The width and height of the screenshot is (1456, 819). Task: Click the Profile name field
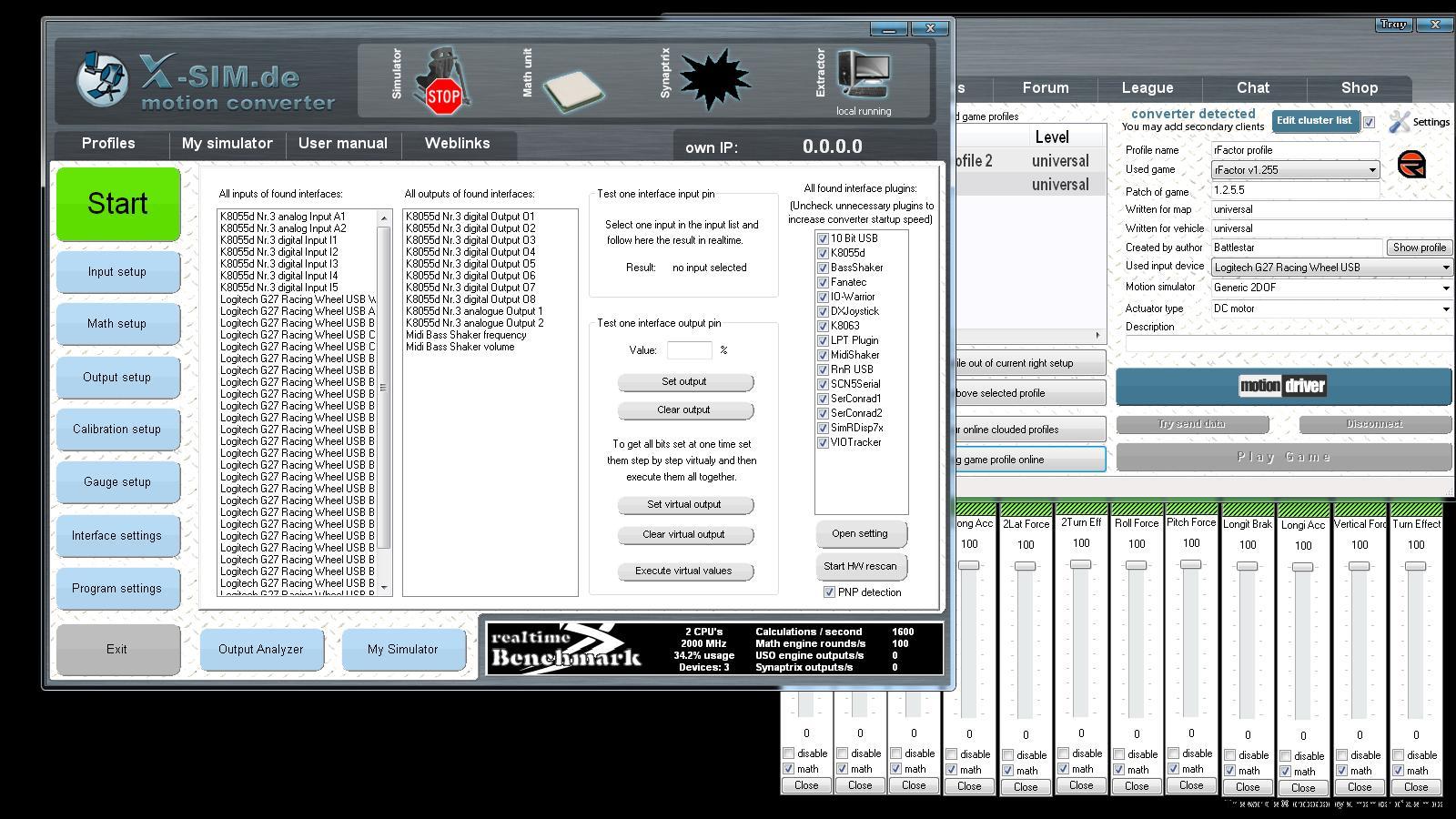tap(1295, 150)
